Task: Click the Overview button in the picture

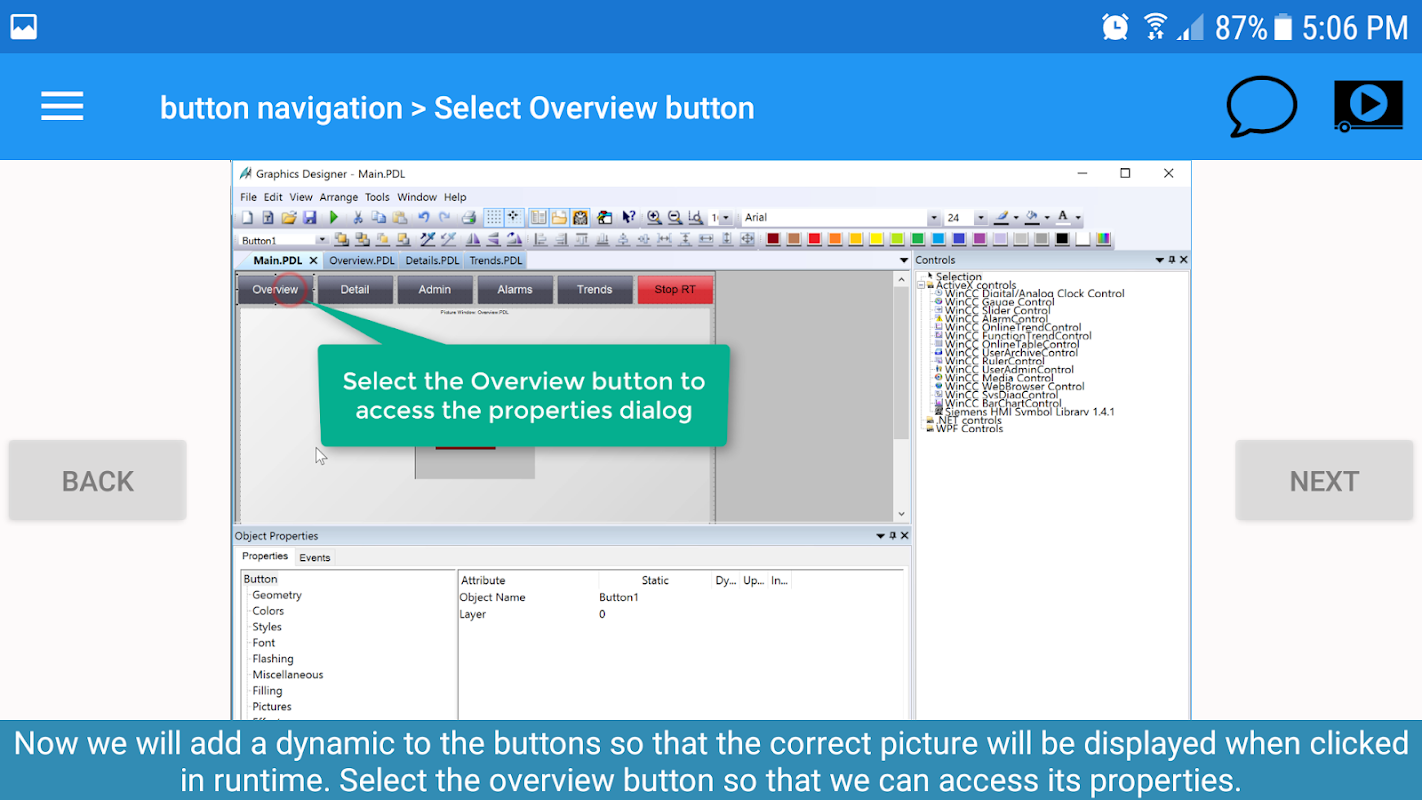Action: (275, 289)
